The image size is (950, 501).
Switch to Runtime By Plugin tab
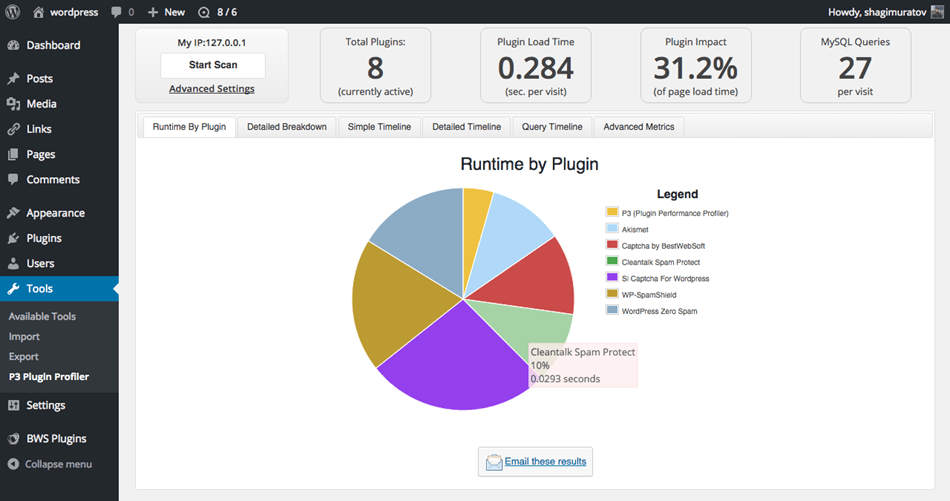tap(189, 127)
